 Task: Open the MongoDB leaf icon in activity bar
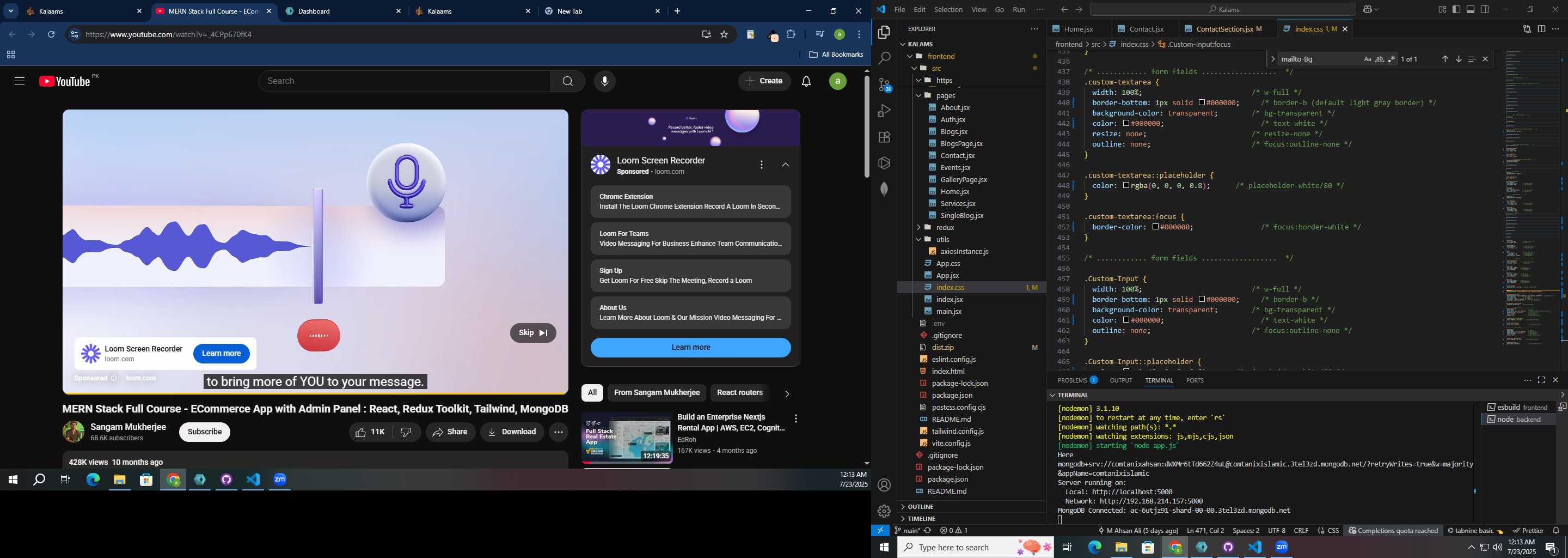pyautogui.click(x=884, y=189)
